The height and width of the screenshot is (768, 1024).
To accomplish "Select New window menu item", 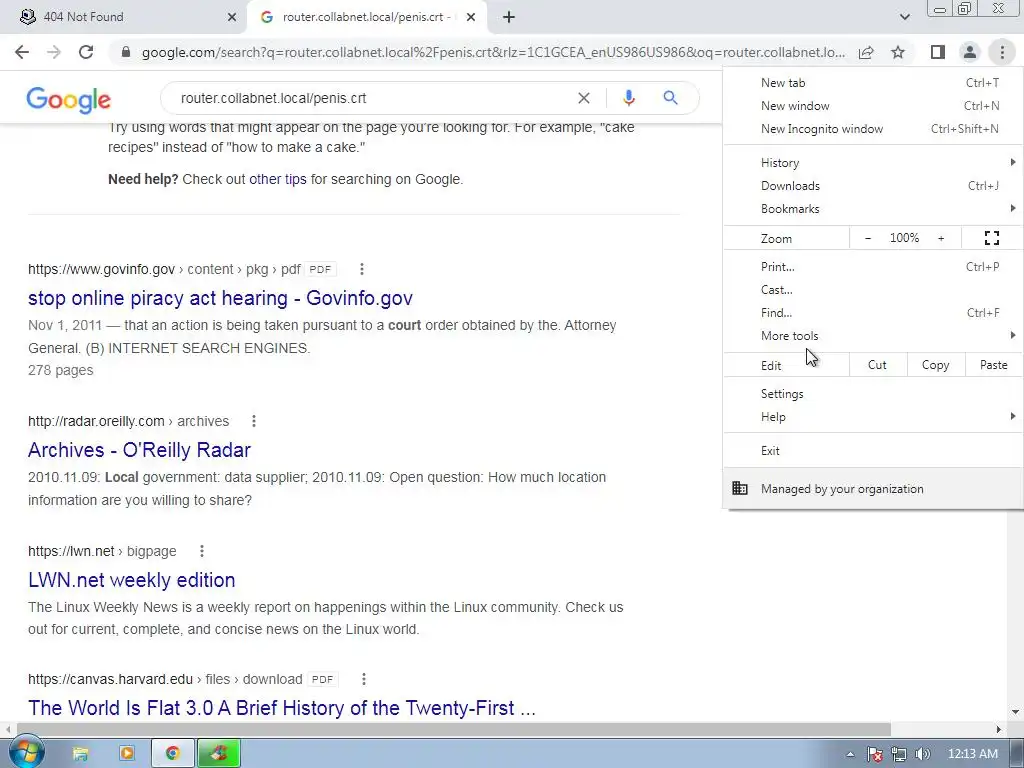I will pyautogui.click(x=873, y=106).
